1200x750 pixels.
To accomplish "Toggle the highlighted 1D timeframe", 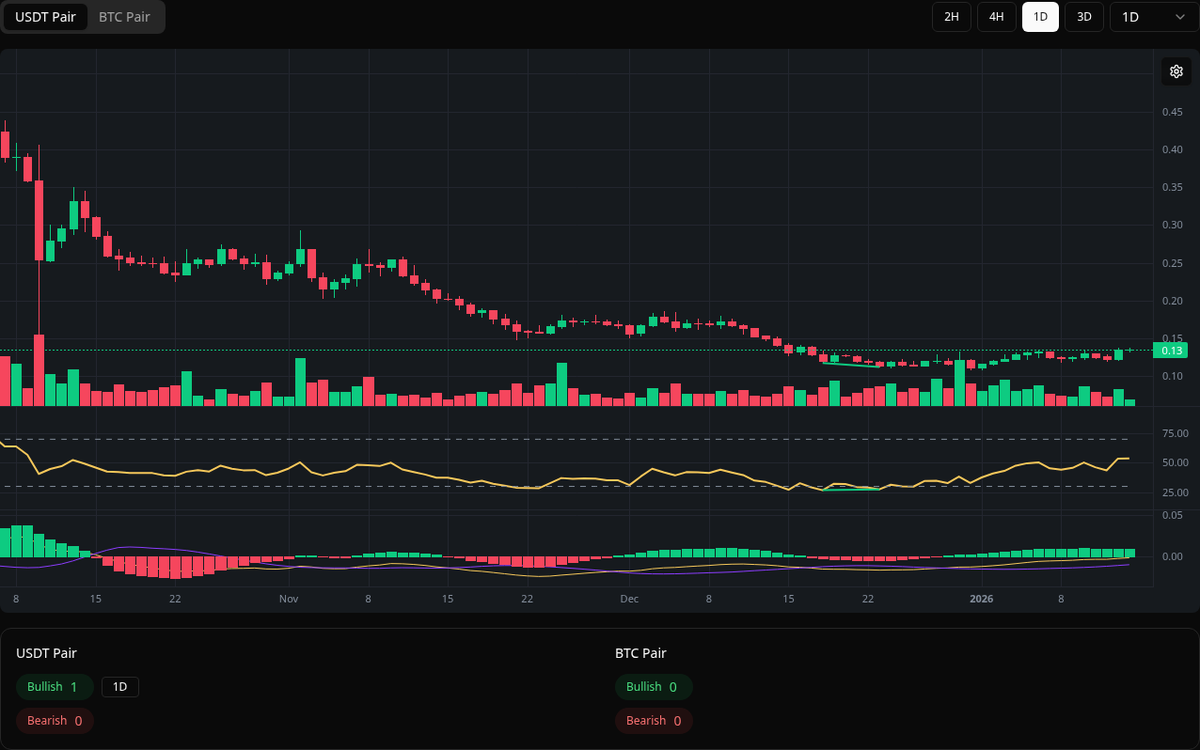I will 1040,17.
